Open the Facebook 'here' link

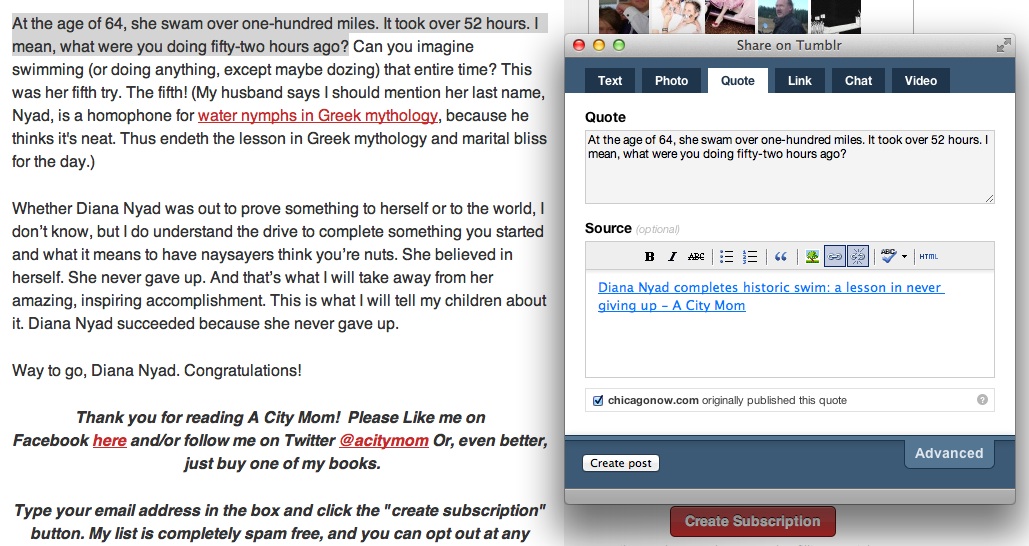[110, 440]
